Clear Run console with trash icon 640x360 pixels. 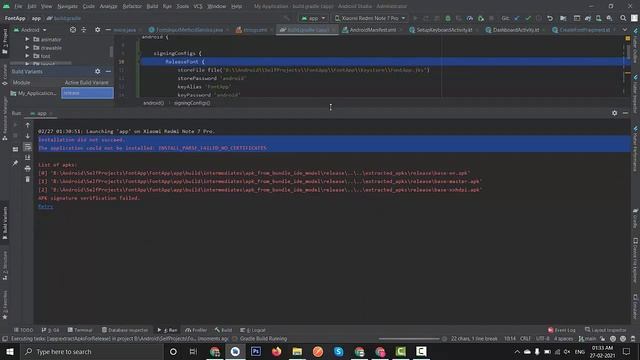point(27,179)
